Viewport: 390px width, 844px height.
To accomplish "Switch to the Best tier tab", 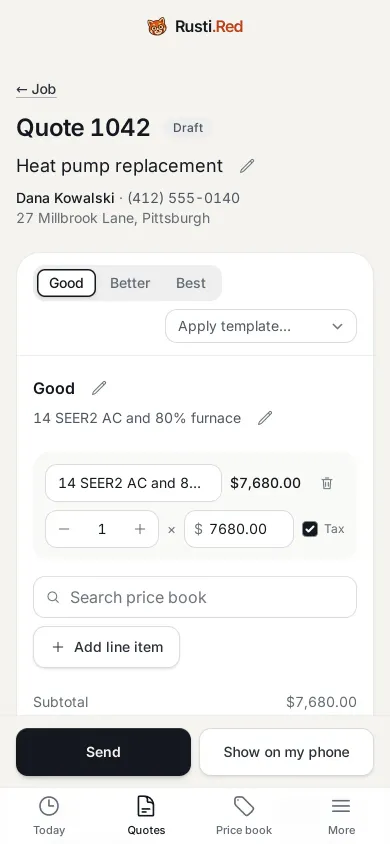I will 191,283.
